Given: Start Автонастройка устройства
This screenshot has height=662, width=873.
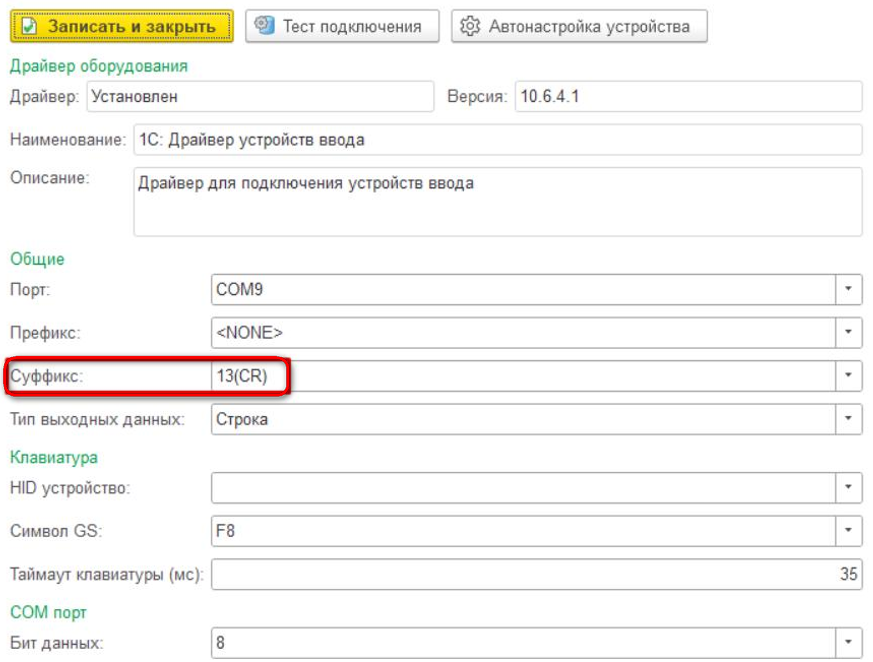Looking at the screenshot, I should pyautogui.click(x=579, y=26).
